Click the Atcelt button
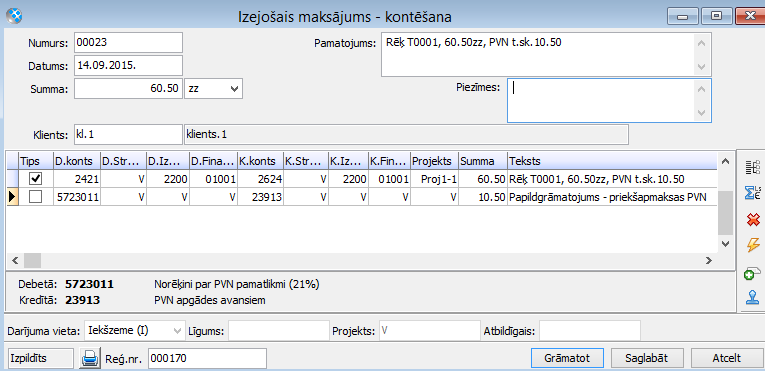 (726, 358)
